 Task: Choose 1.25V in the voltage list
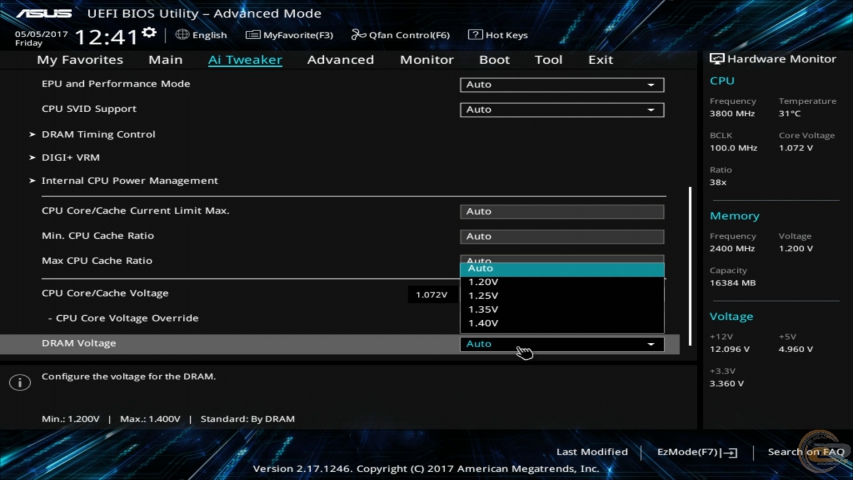coord(562,296)
